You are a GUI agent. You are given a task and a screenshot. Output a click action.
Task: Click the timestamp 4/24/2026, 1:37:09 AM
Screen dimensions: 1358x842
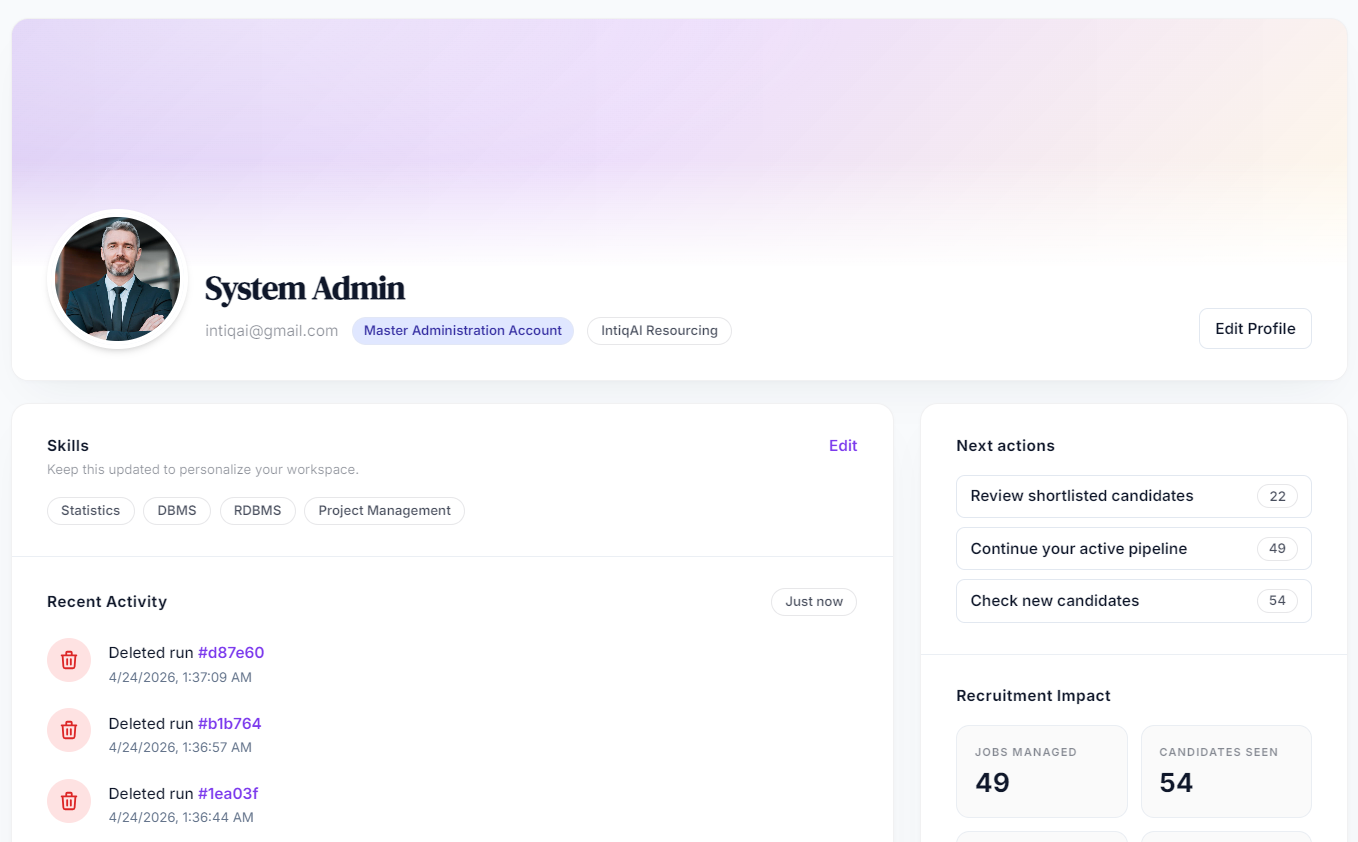click(x=180, y=677)
